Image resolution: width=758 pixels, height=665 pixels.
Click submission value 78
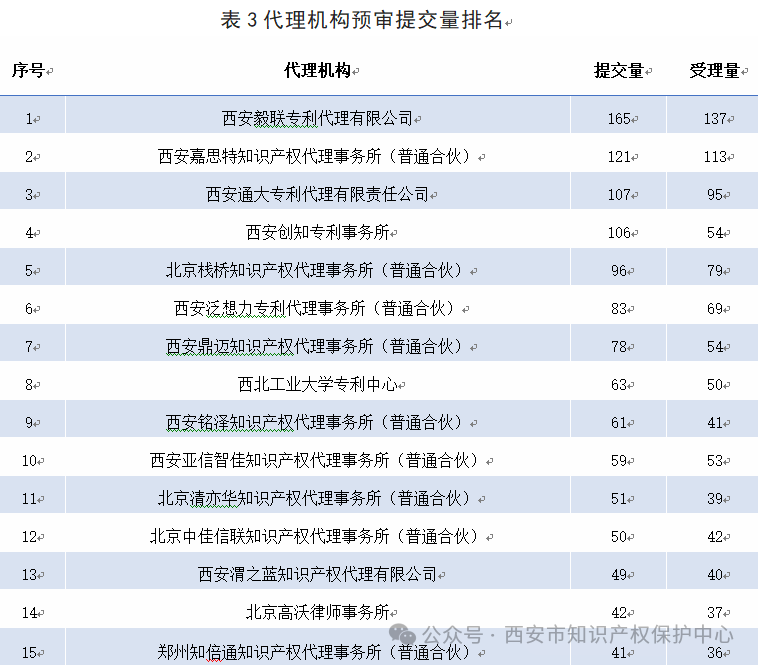[x=619, y=347]
